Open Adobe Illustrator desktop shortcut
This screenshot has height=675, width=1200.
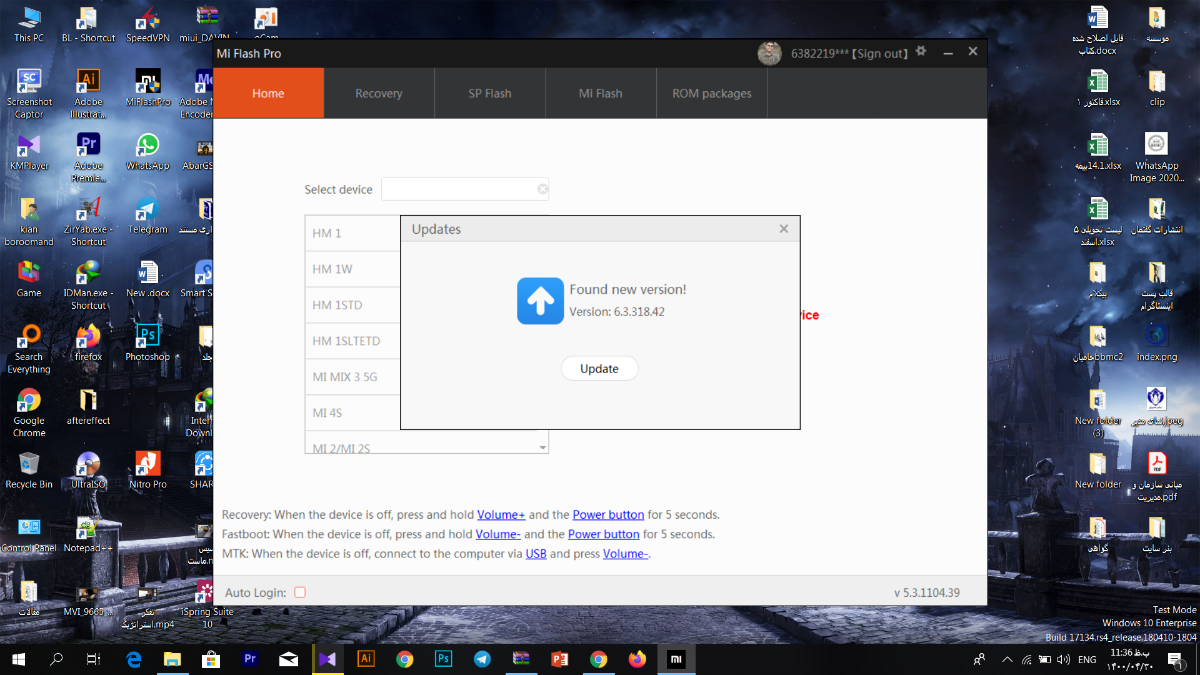(88, 93)
